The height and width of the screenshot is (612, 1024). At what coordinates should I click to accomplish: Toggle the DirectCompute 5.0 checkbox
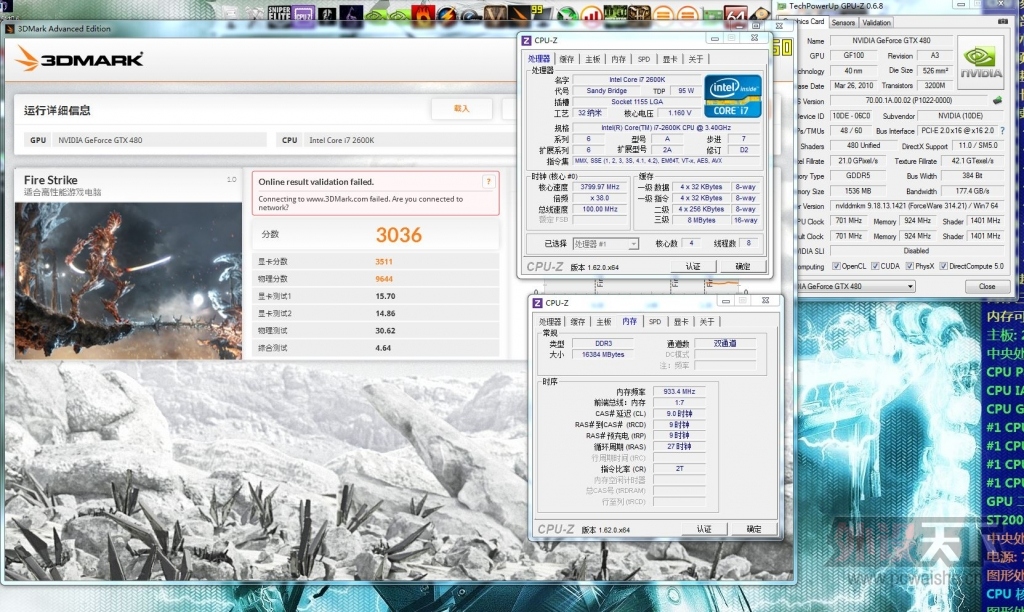click(x=943, y=266)
